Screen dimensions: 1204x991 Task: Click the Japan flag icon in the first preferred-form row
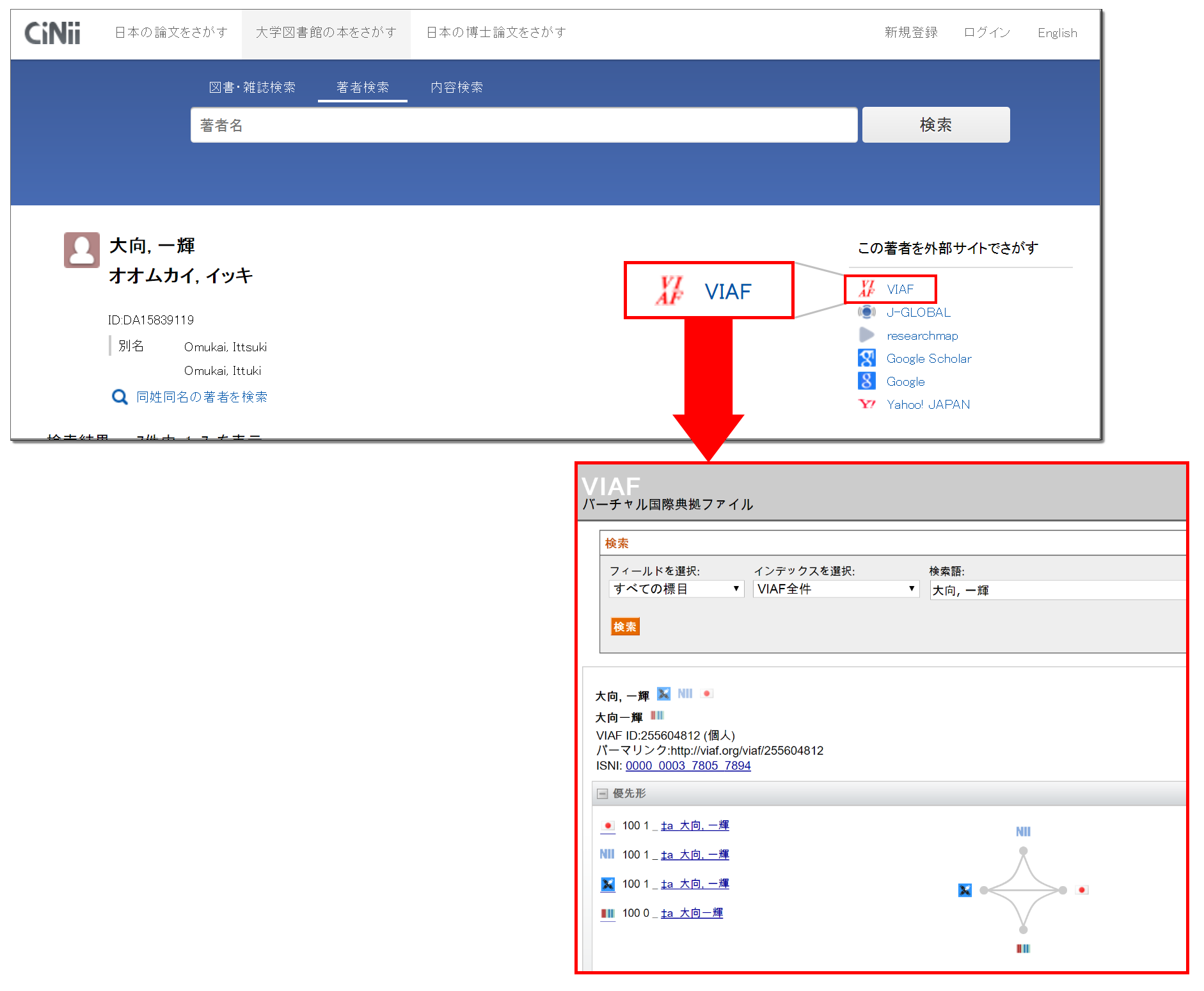608,826
